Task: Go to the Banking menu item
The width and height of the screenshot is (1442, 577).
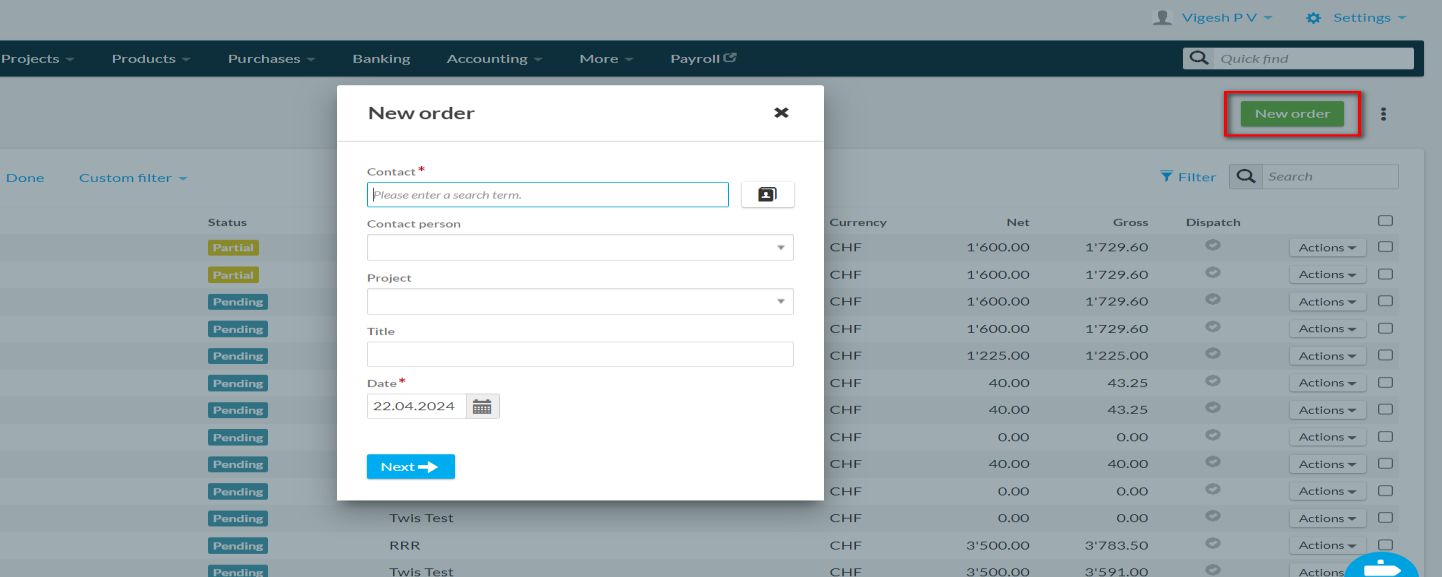Action: tap(381, 59)
